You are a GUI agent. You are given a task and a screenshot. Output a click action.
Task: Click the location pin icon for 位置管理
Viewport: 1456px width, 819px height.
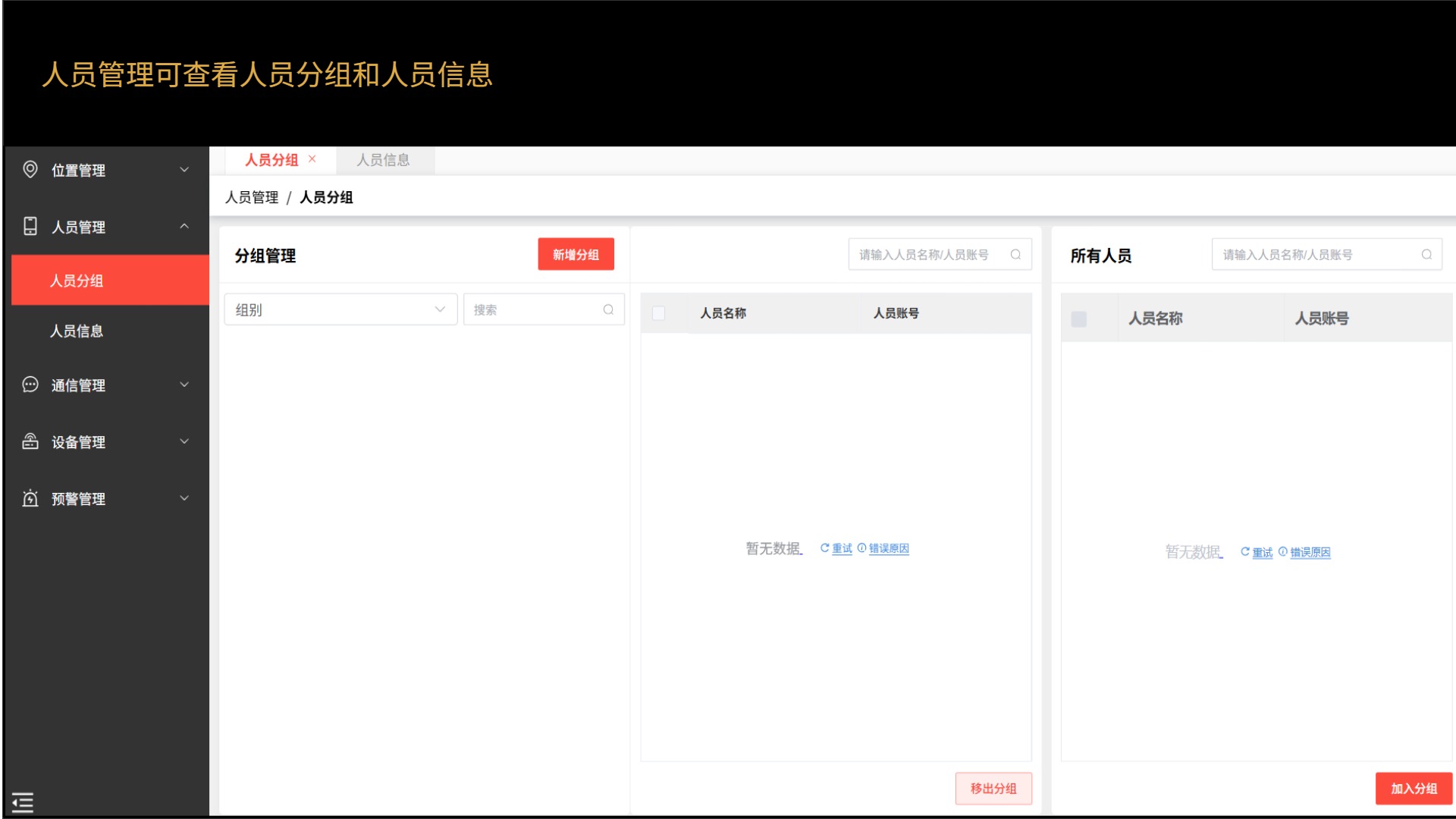(30, 169)
